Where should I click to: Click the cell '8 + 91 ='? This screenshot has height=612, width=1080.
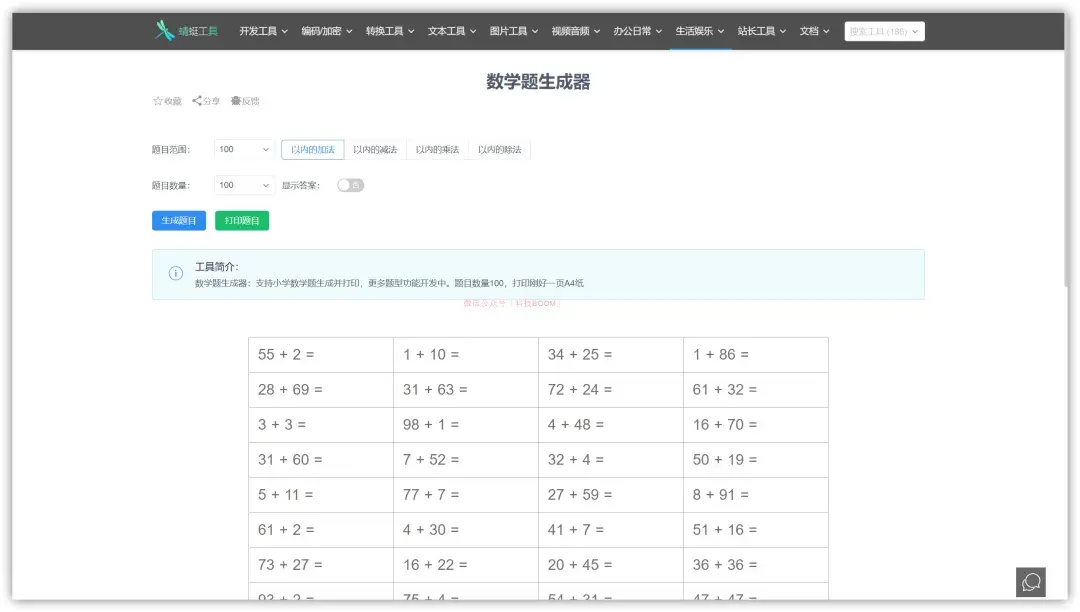click(756, 495)
